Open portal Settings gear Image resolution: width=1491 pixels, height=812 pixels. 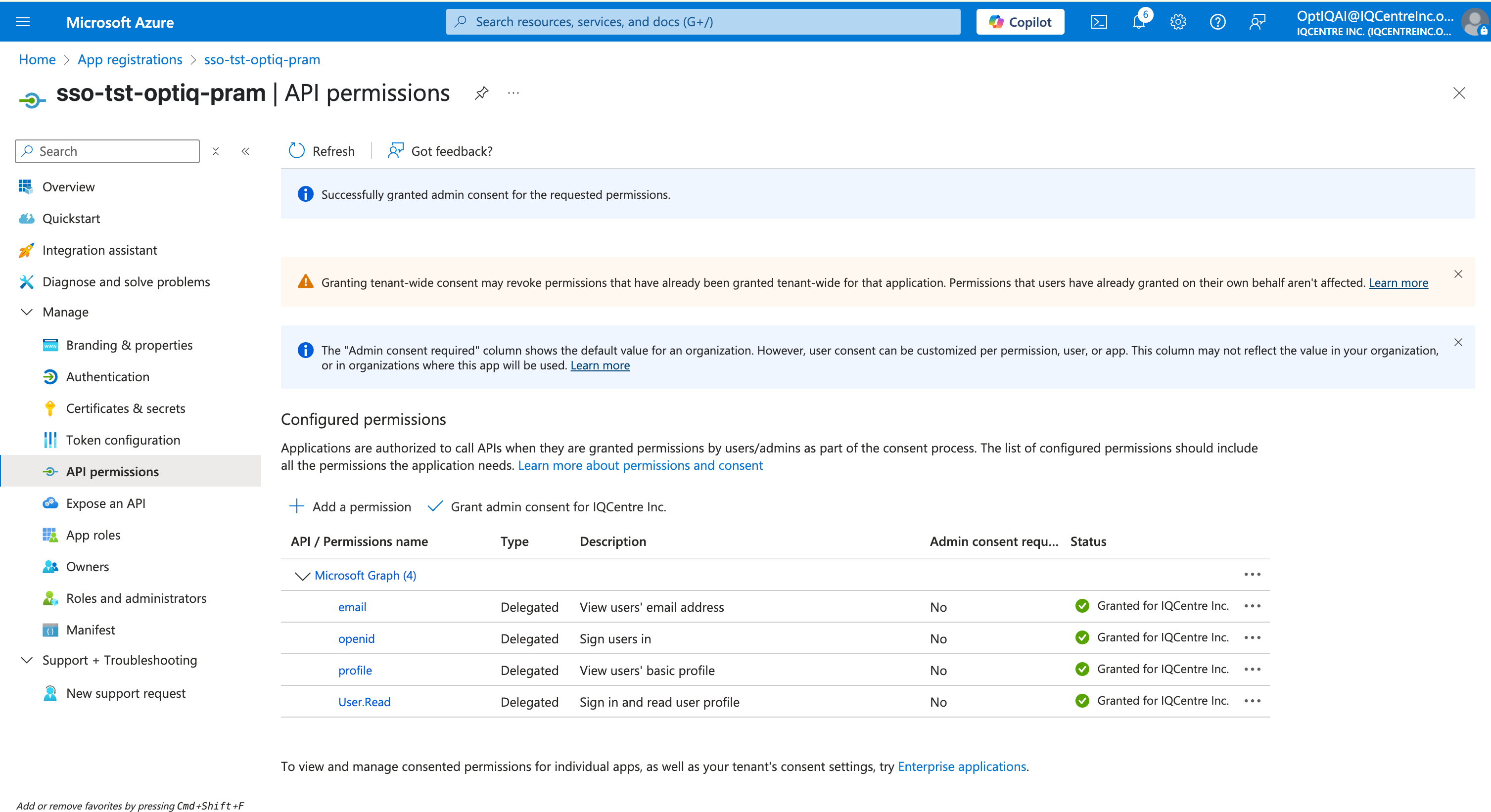(1178, 22)
